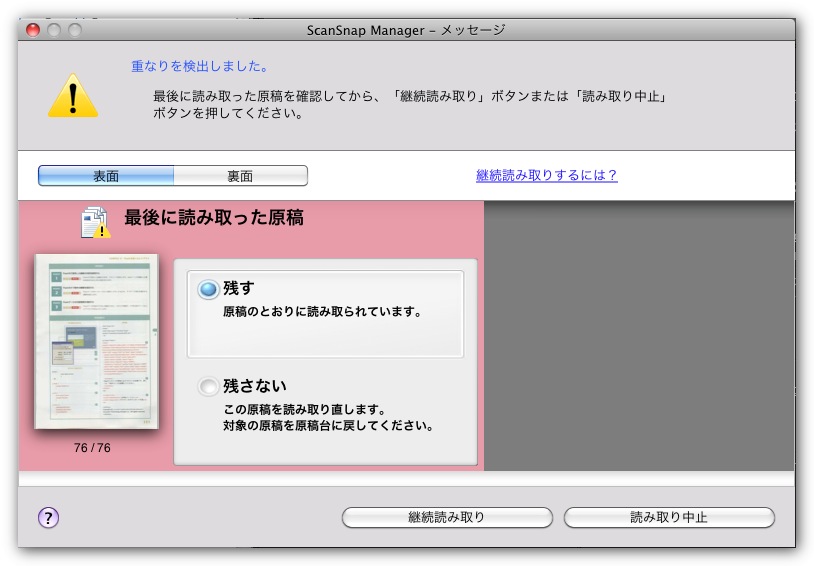Click the document warning icon beside 最後に読み取った原稿
The image size is (814, 566).
click(x=95, y=221)
